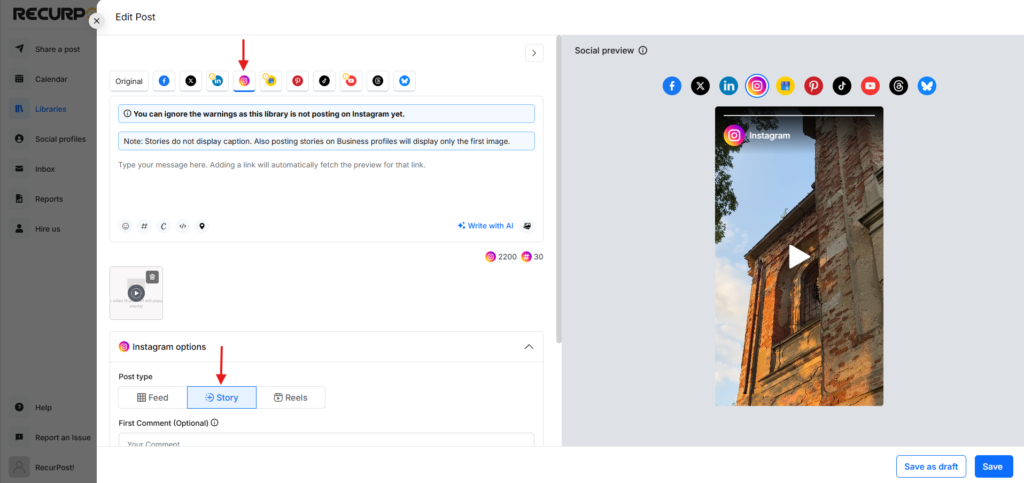Select the Instagram editor tab
This screenshot has width=1024, height=483.
[x=244, y=81]
